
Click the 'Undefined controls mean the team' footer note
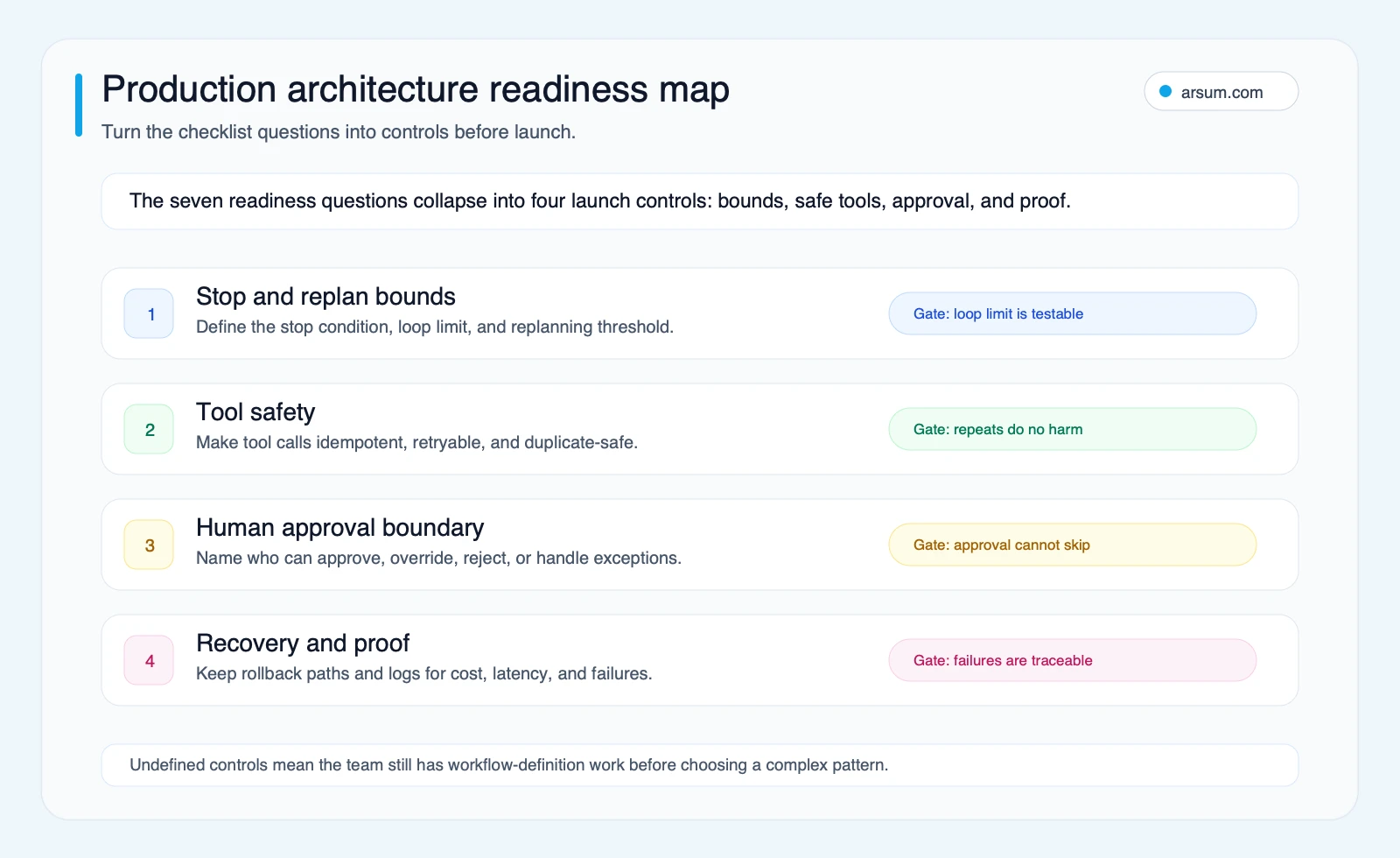pos(700,765)
